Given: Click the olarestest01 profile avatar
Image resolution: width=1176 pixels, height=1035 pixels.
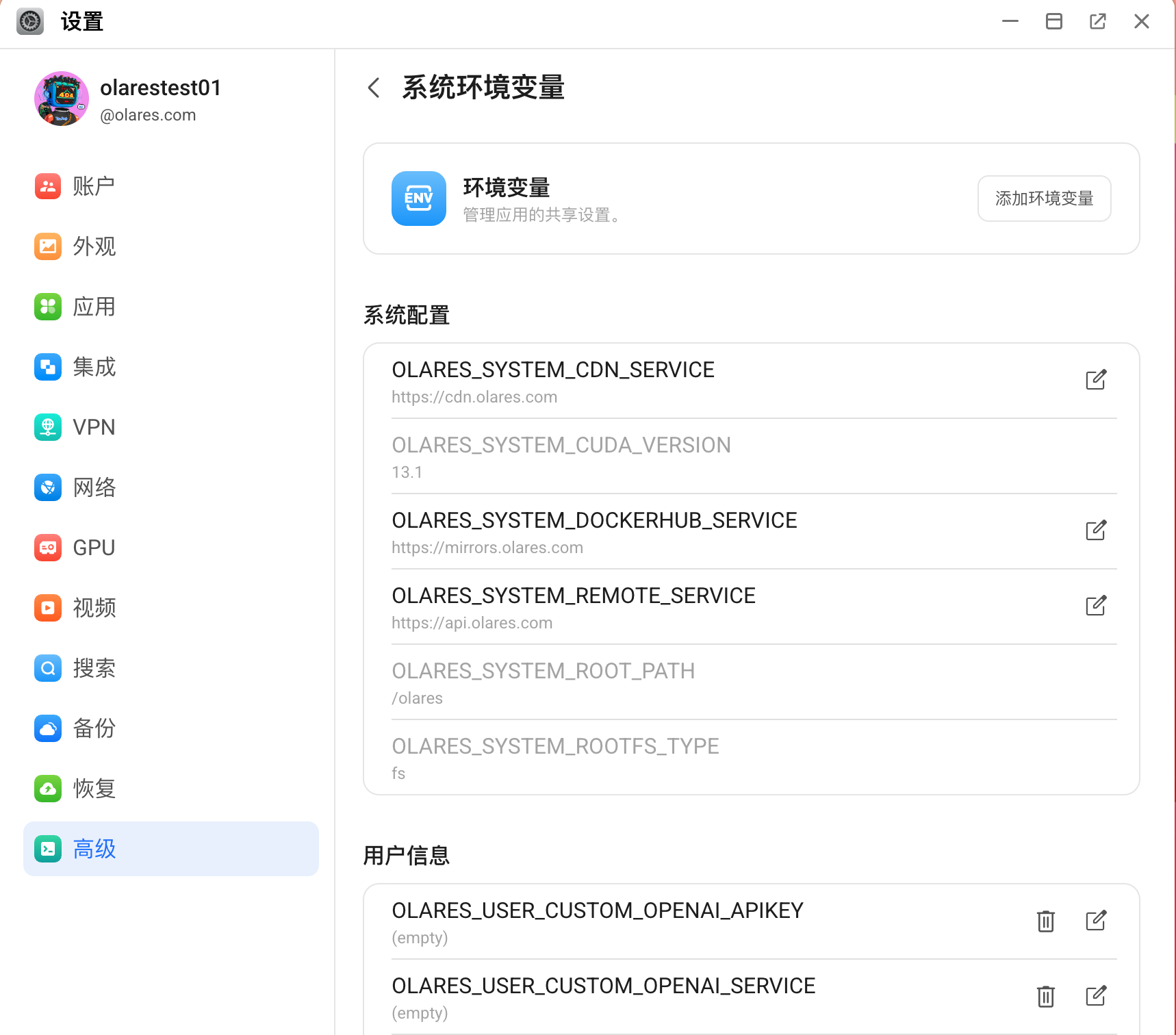Looking at the screenshot, I should point(61,99).
